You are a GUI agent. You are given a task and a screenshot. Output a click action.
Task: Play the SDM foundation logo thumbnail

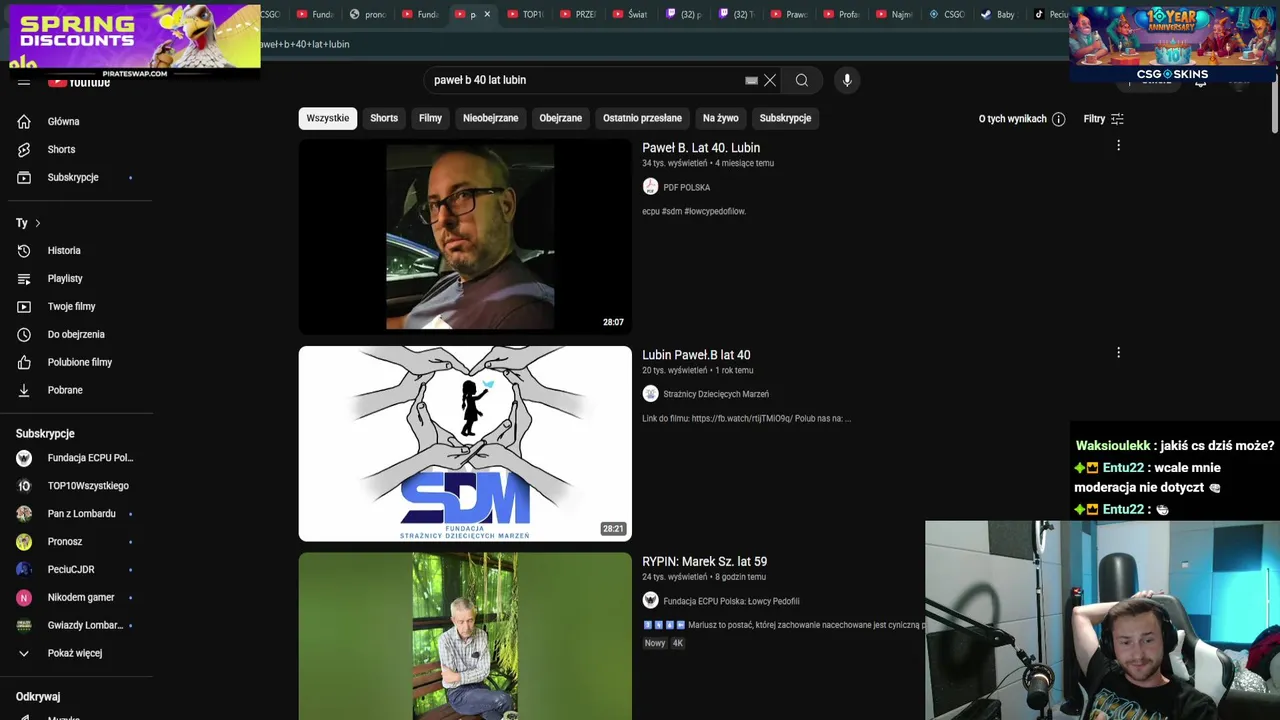465,443
